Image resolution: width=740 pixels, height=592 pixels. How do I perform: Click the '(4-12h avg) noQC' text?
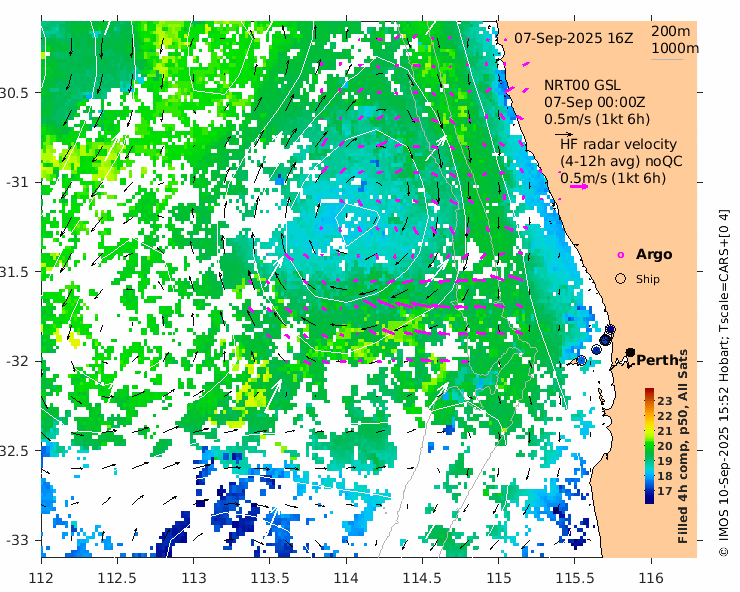pos(621,161)
